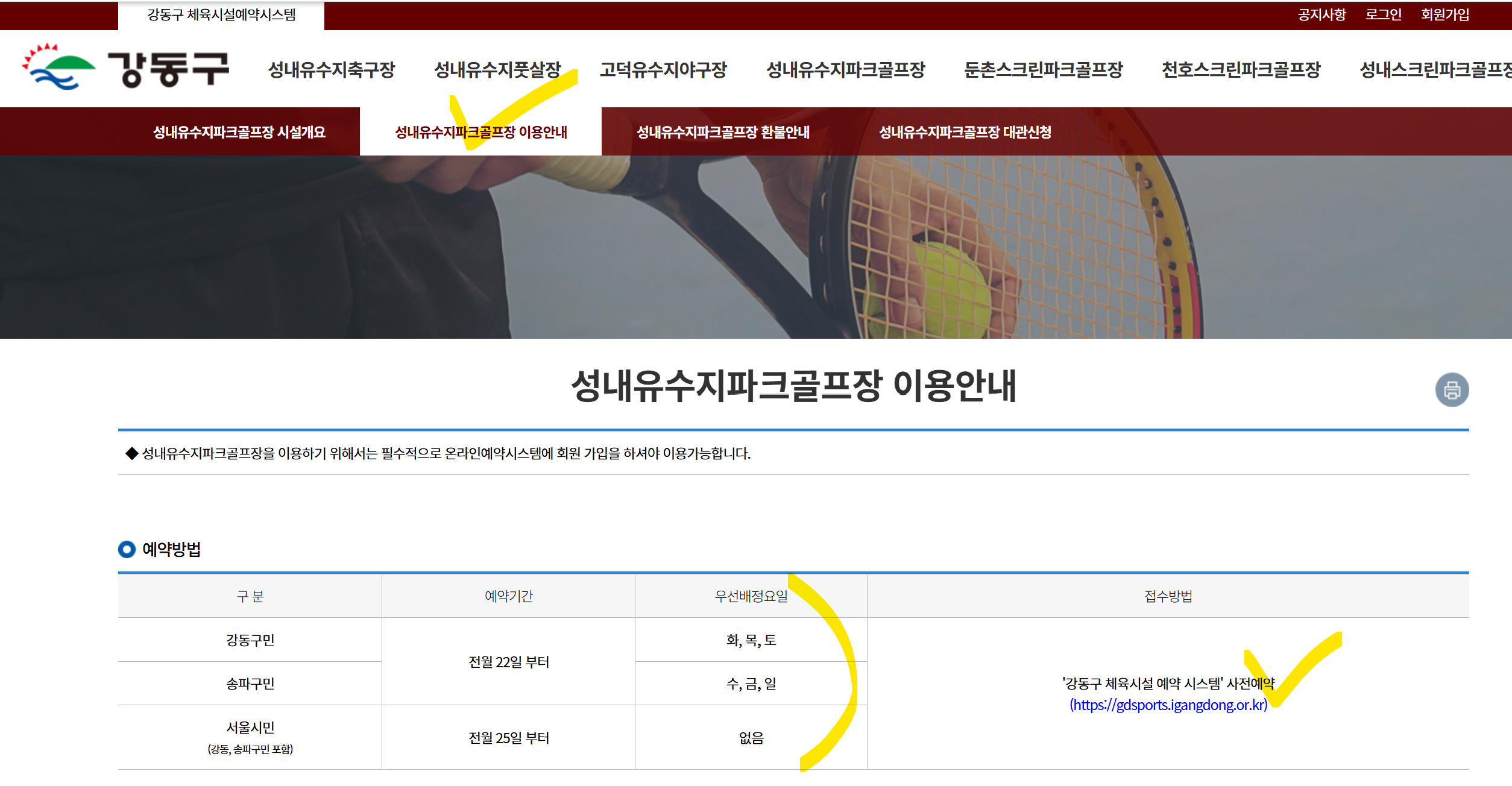Click the 수, 금, 일 cell
Screen dimensions: 1512x786
coord(751,684)
